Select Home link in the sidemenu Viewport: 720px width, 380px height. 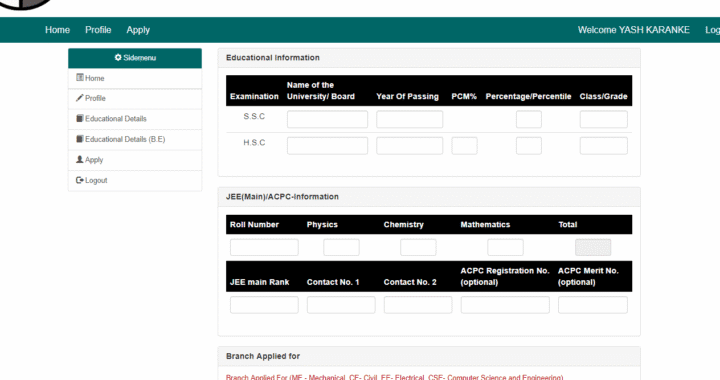click(x=95, y=78)
